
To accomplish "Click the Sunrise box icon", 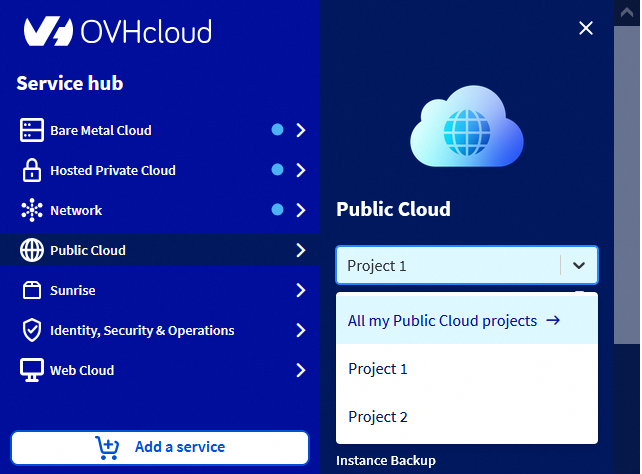I will [32, 290].
